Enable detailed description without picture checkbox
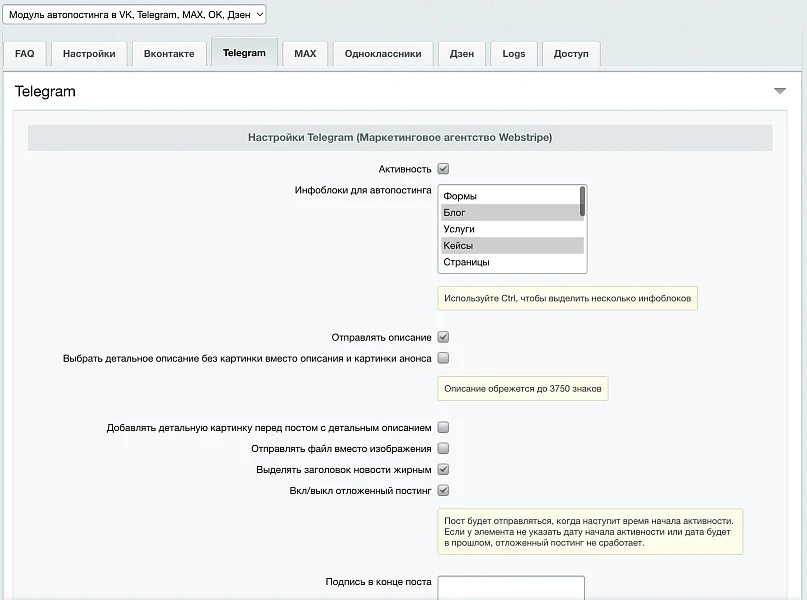 pos(443,358)
